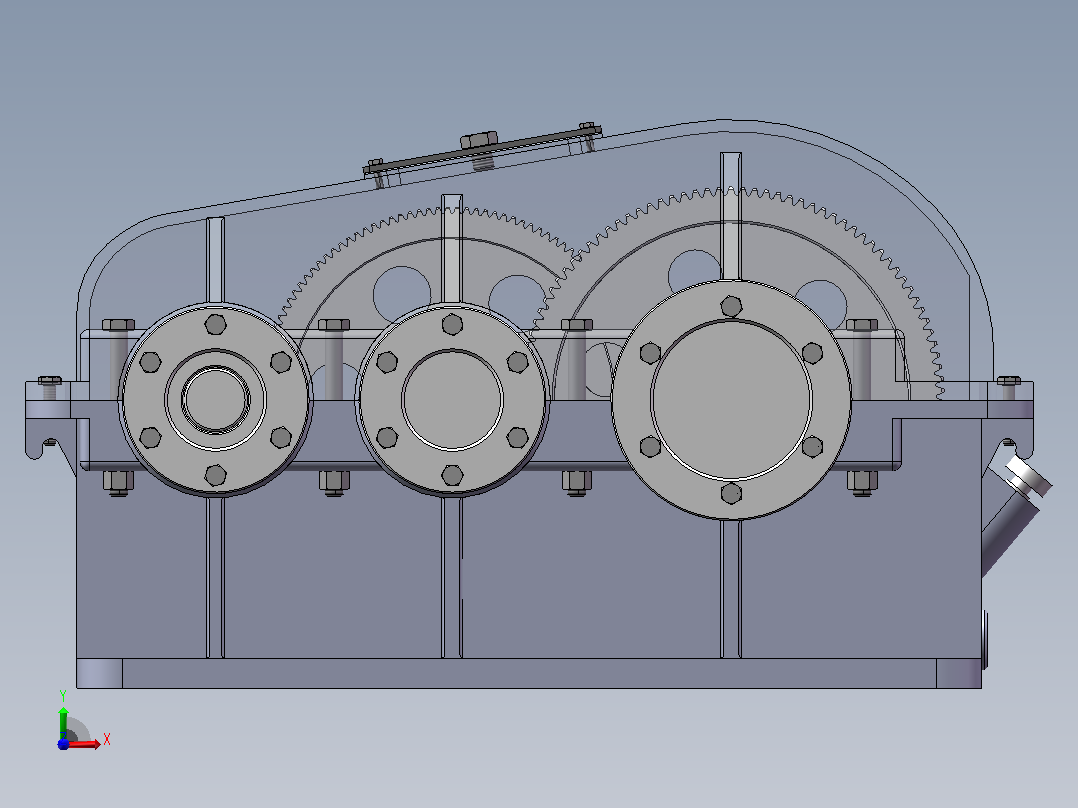Click the base foot at the bottom left corner
Viewport: 1078px width, 808px height.
pyautogui.click(x=100, y=673)
